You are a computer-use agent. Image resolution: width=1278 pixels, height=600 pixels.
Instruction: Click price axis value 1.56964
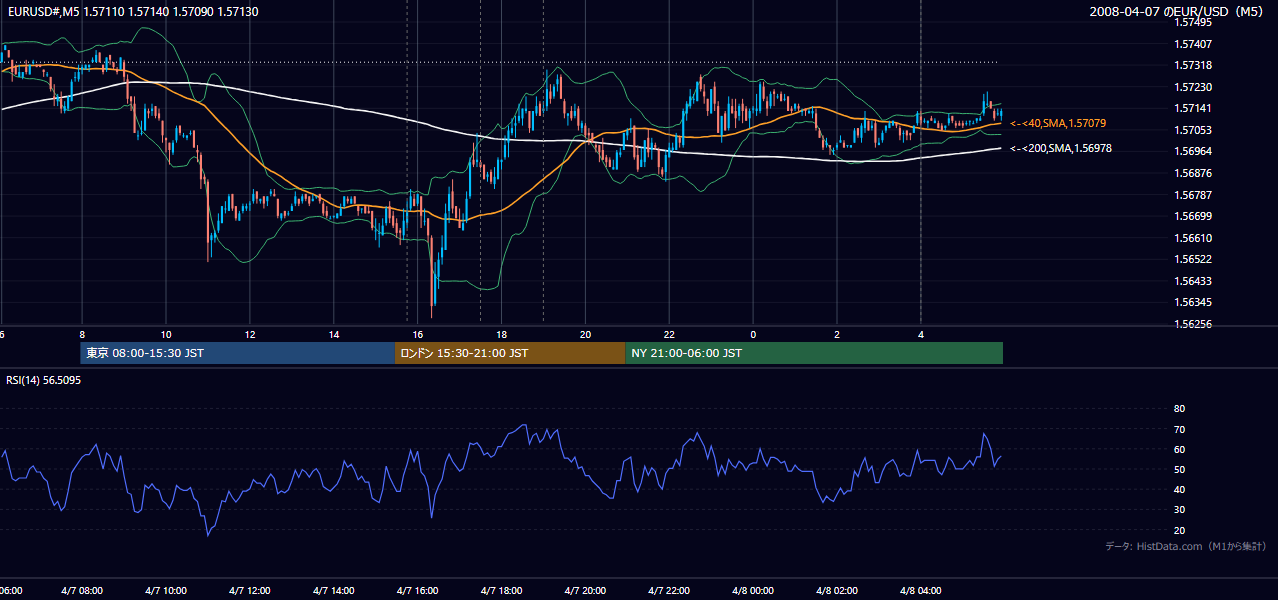pos(1194,151)
